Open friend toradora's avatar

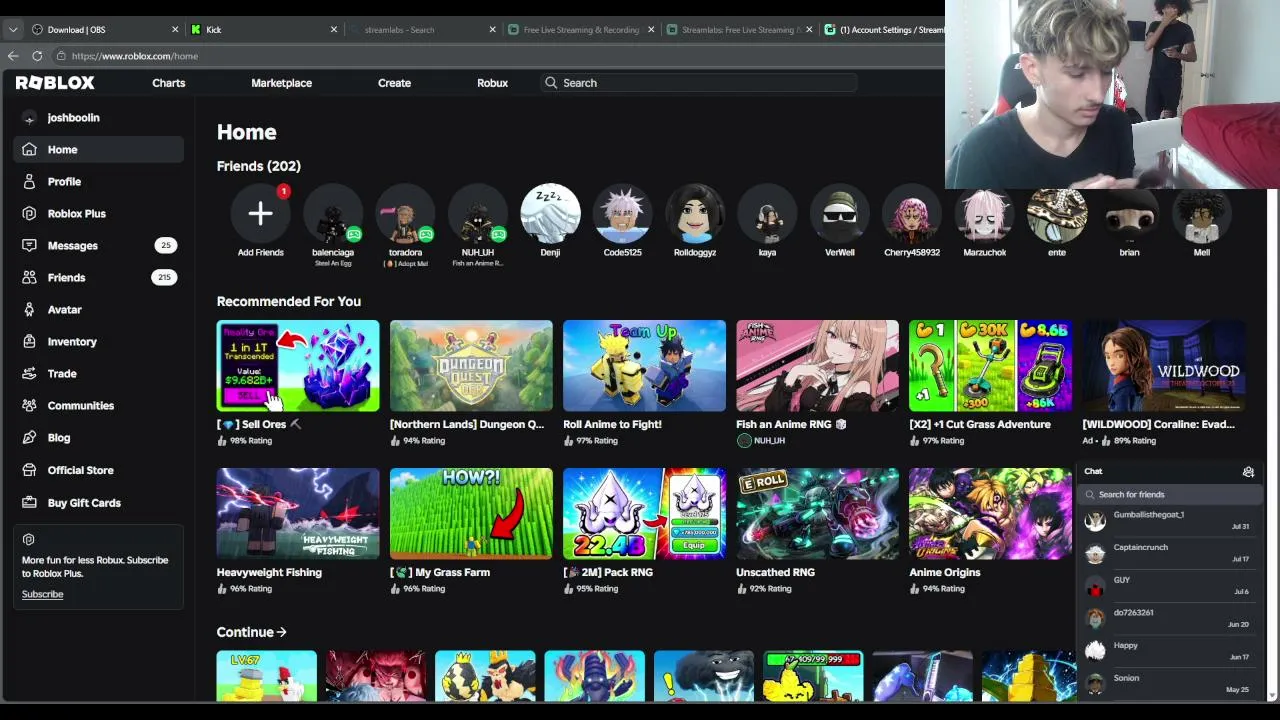click(x=405, y=213)
